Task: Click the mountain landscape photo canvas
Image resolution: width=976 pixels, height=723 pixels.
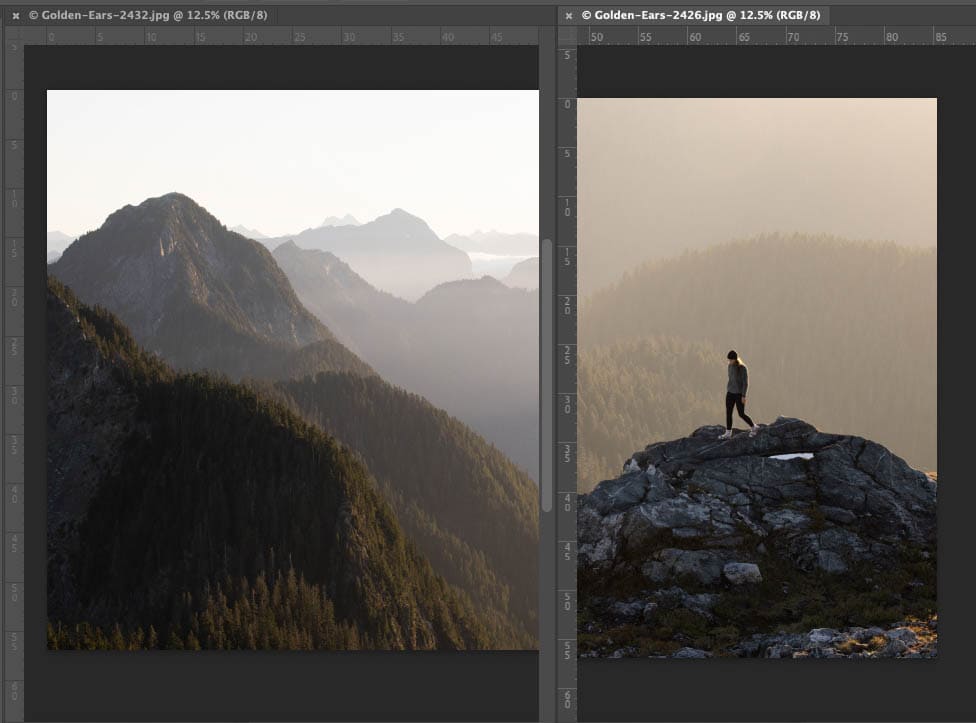Action: tap(293, 370)
